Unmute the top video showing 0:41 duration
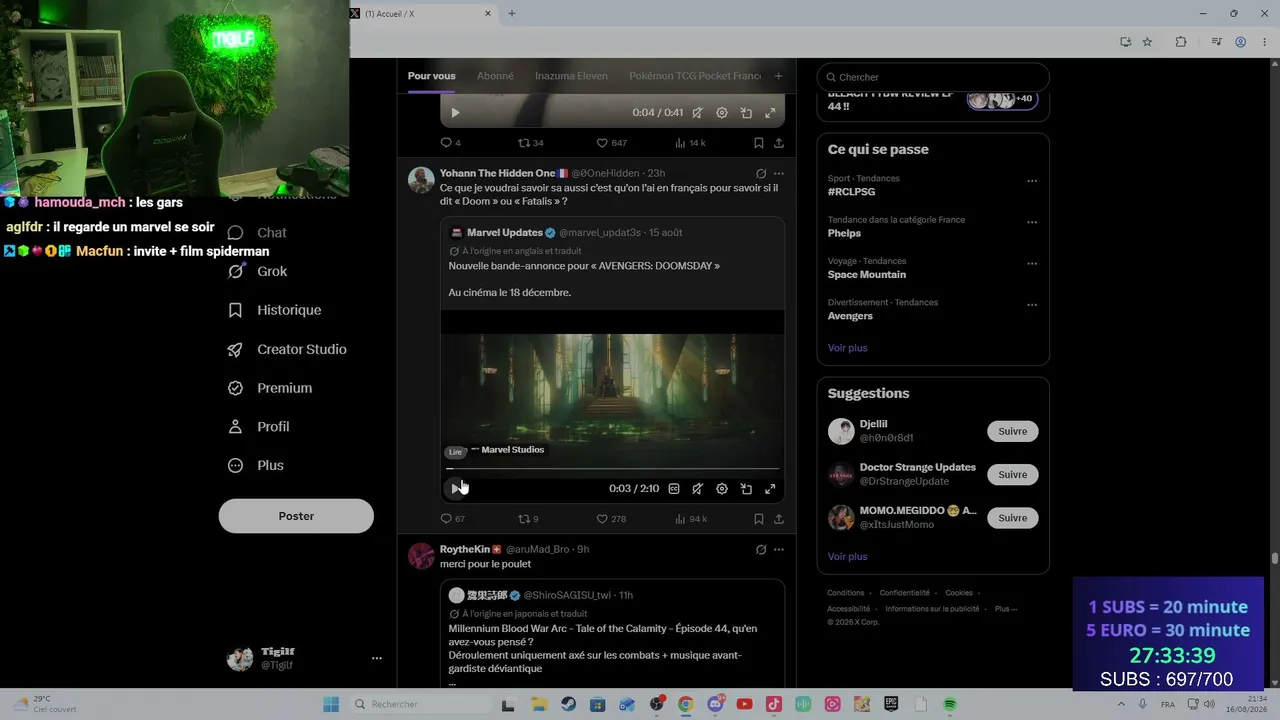Viewport: 1280px width, 720px height. click(x=697, y=113)
